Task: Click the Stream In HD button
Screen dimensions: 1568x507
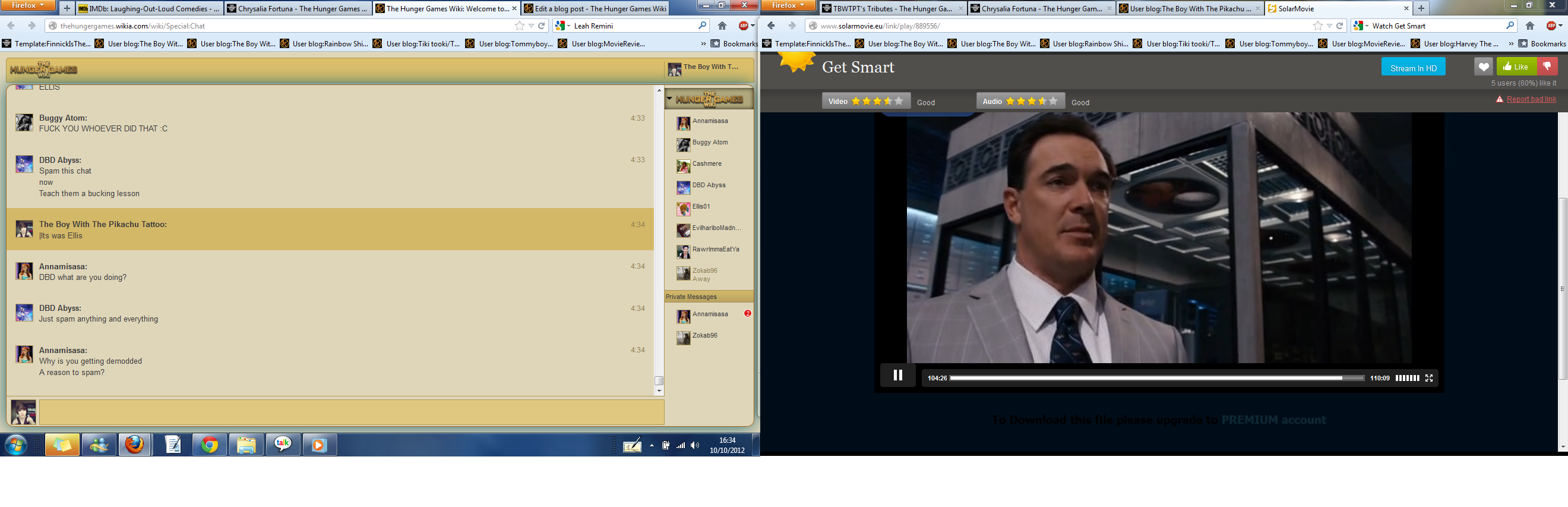Action: [1413, 67]
